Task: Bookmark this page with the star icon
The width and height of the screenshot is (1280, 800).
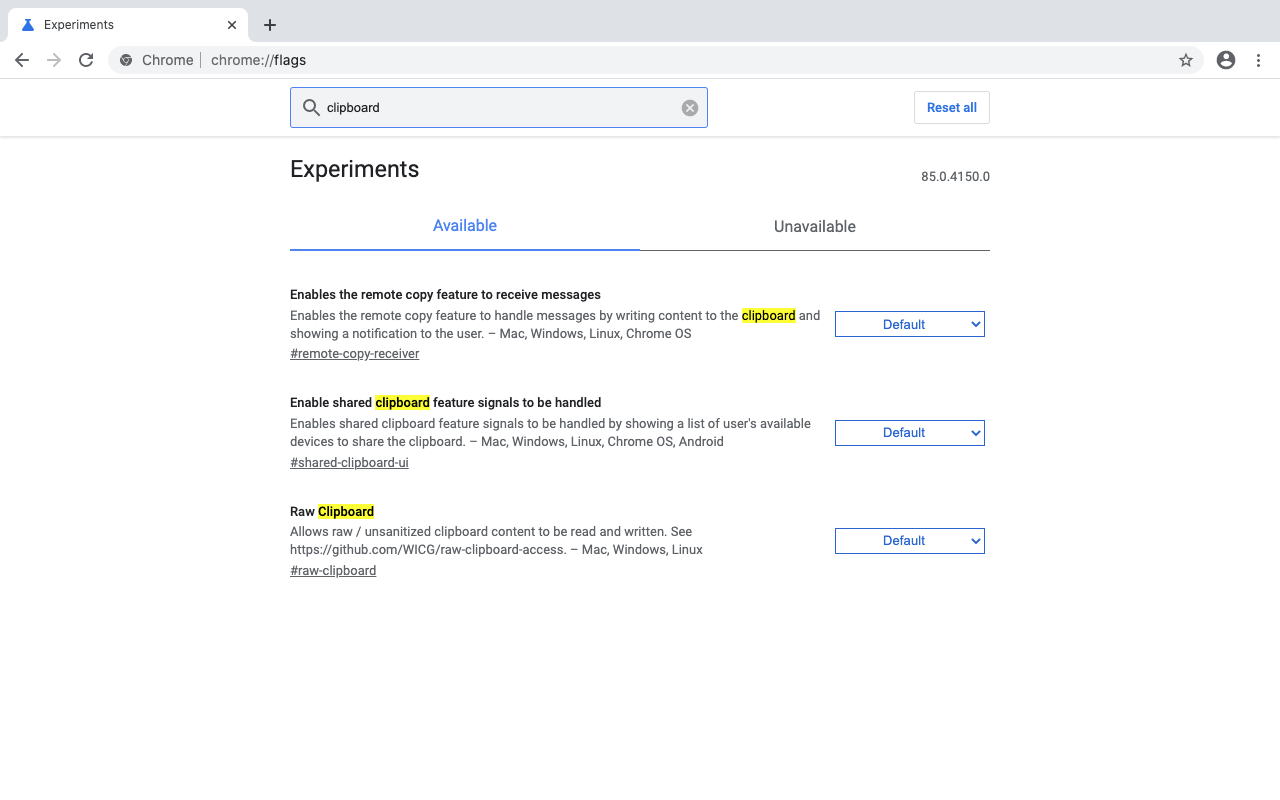Action: coord(1186,60)
